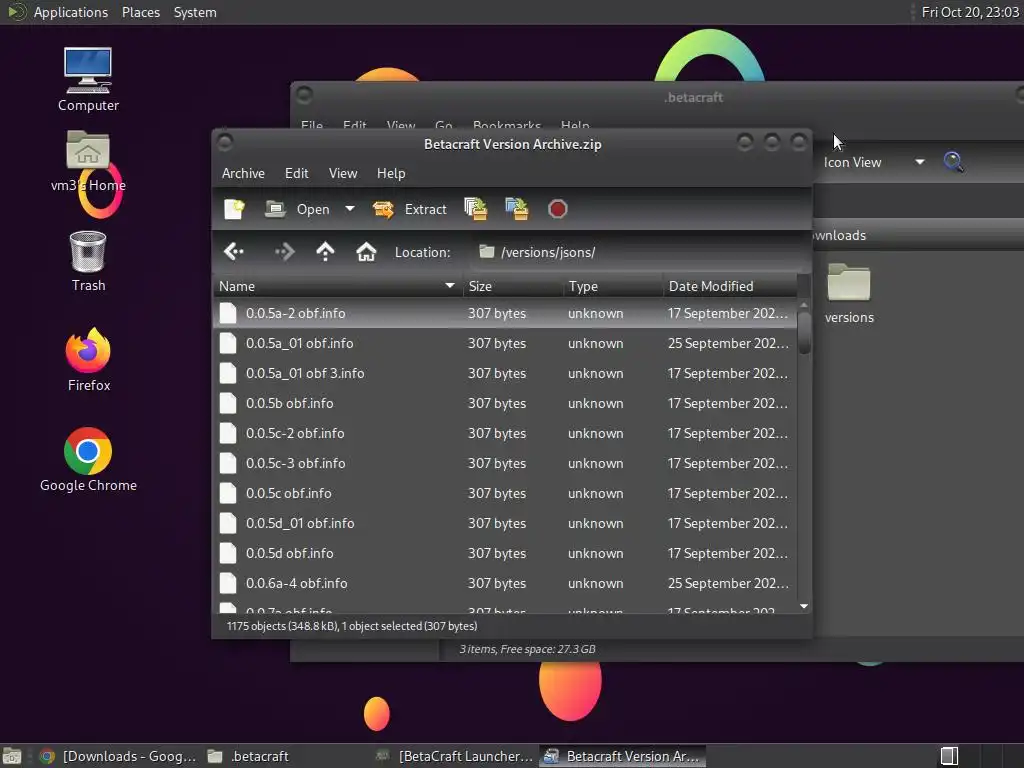This screenshot has height=768, width=1024.
Task: Go to the archive home location
Action: 366,251
